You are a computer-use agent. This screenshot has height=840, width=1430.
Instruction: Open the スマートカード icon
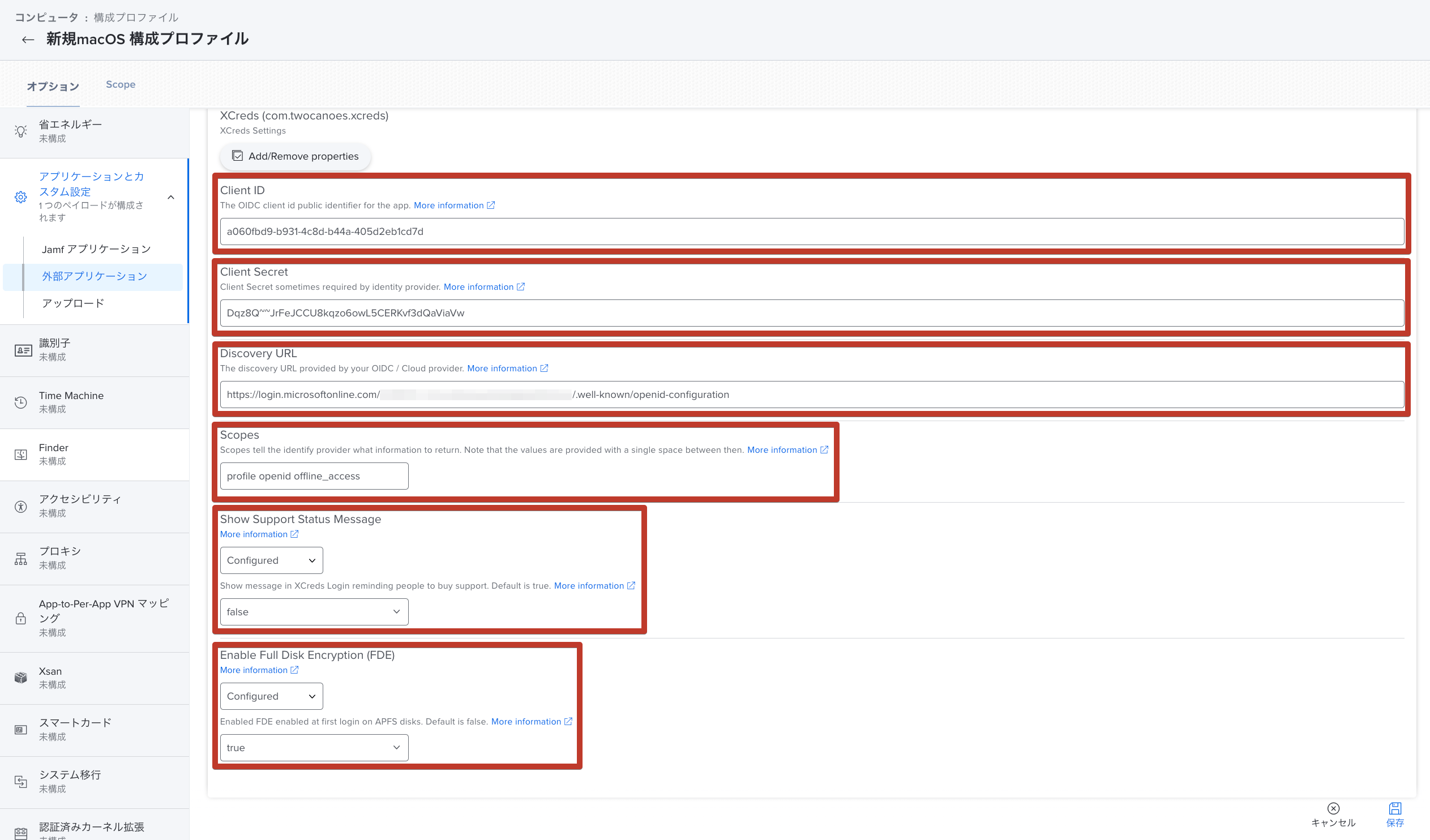click(21, 729)
